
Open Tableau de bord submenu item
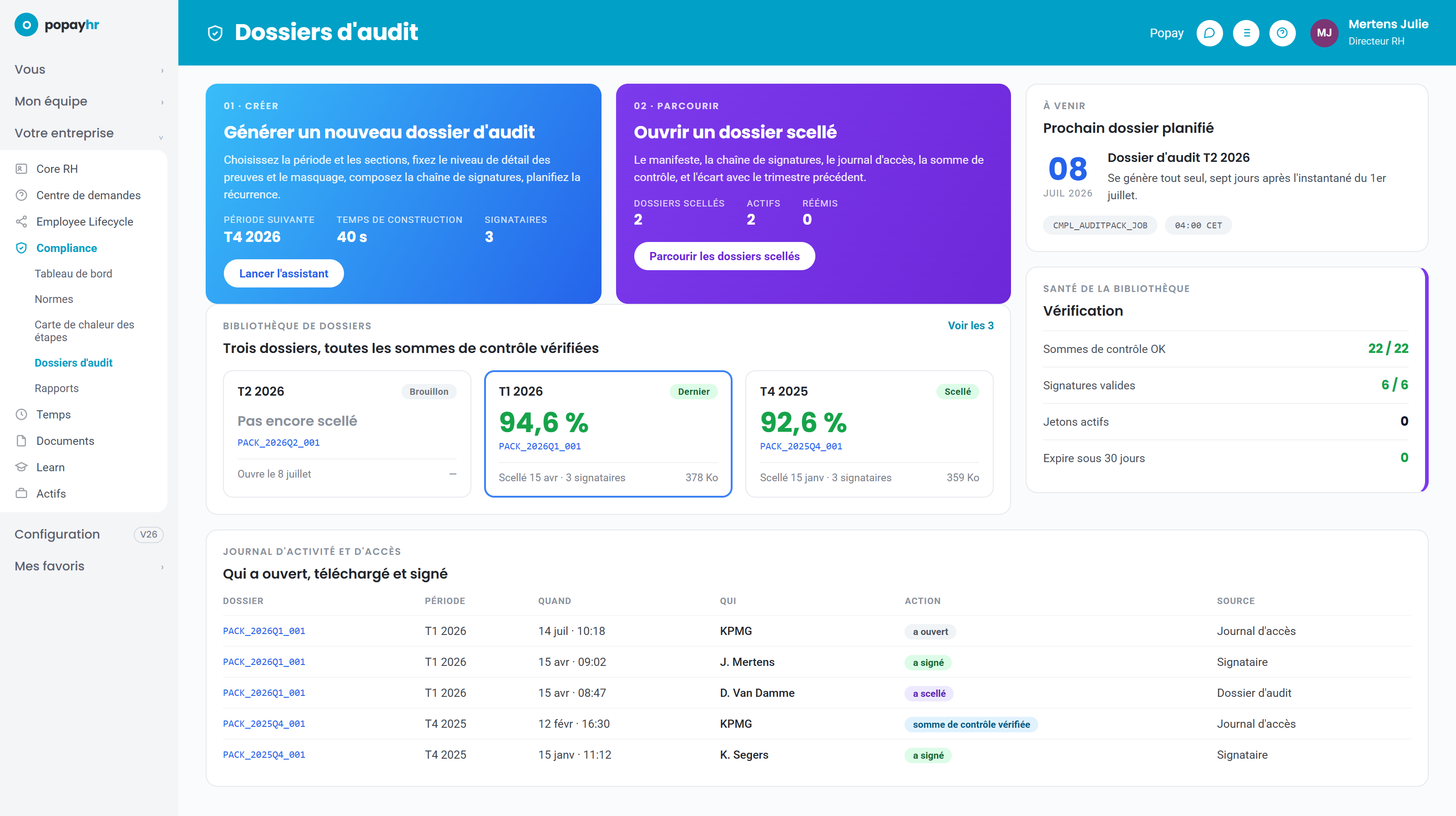point(73,273)
